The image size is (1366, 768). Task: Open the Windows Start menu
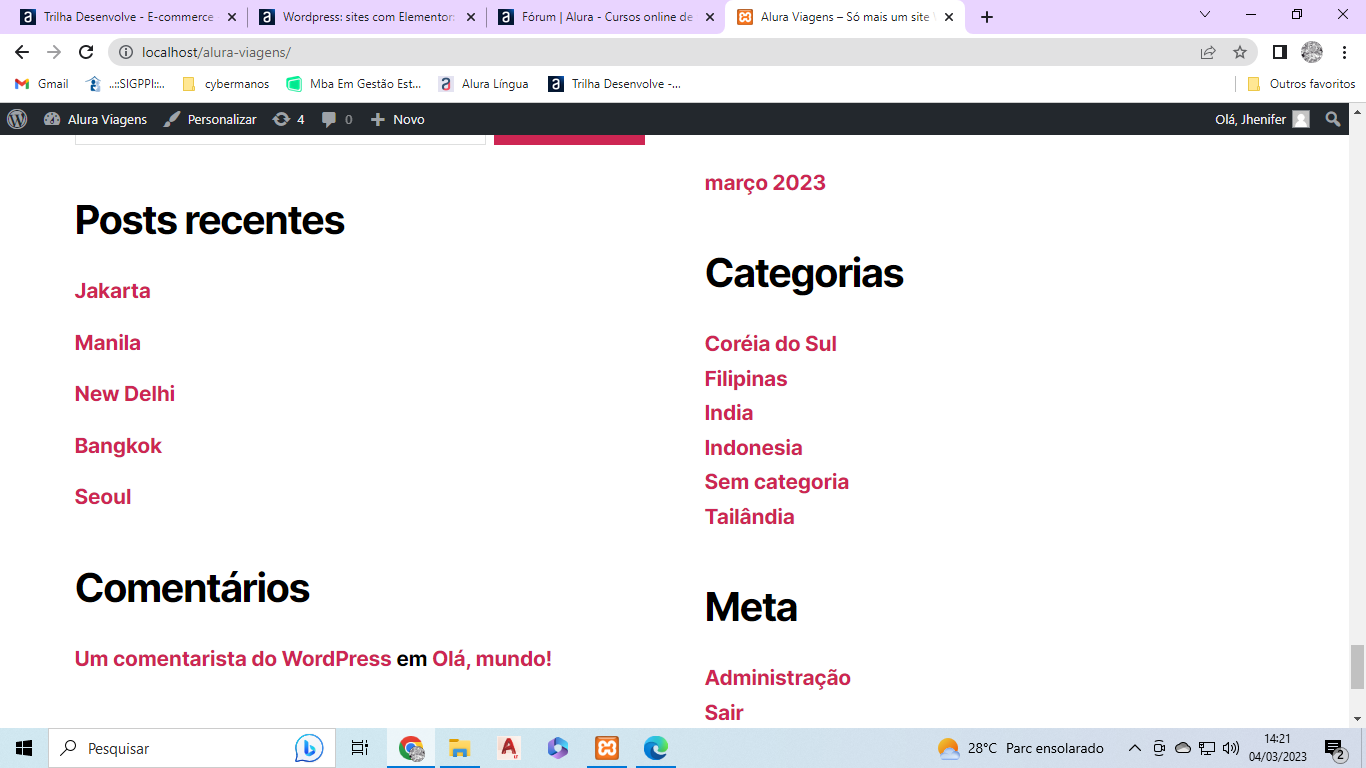click(24, 748)
